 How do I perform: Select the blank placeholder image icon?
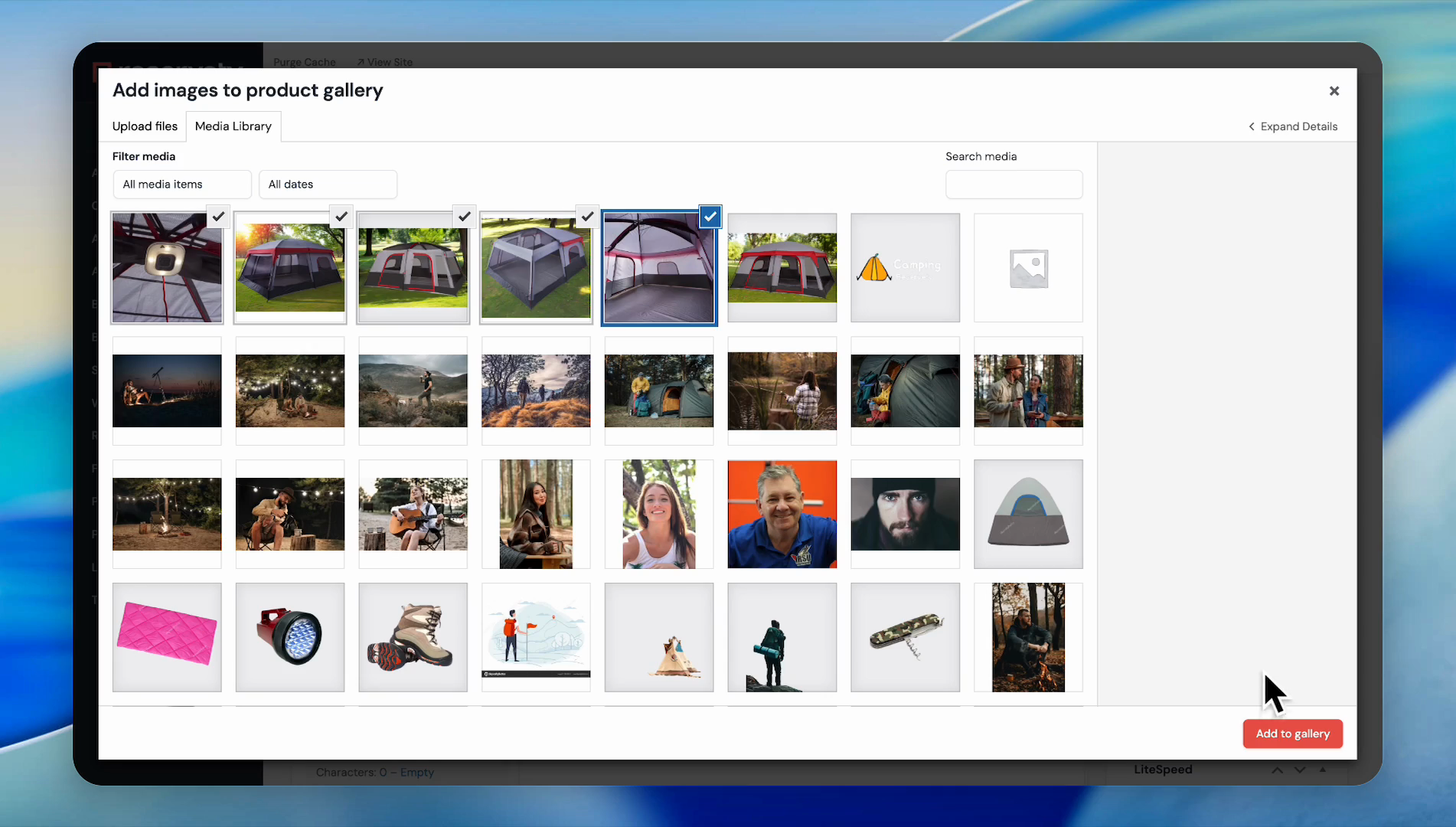(1028, 268)
